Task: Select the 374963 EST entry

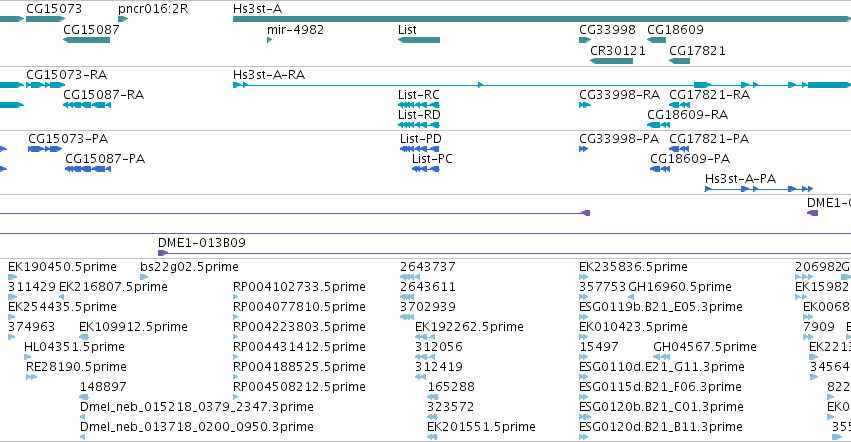Action: [x=31, y=327]
